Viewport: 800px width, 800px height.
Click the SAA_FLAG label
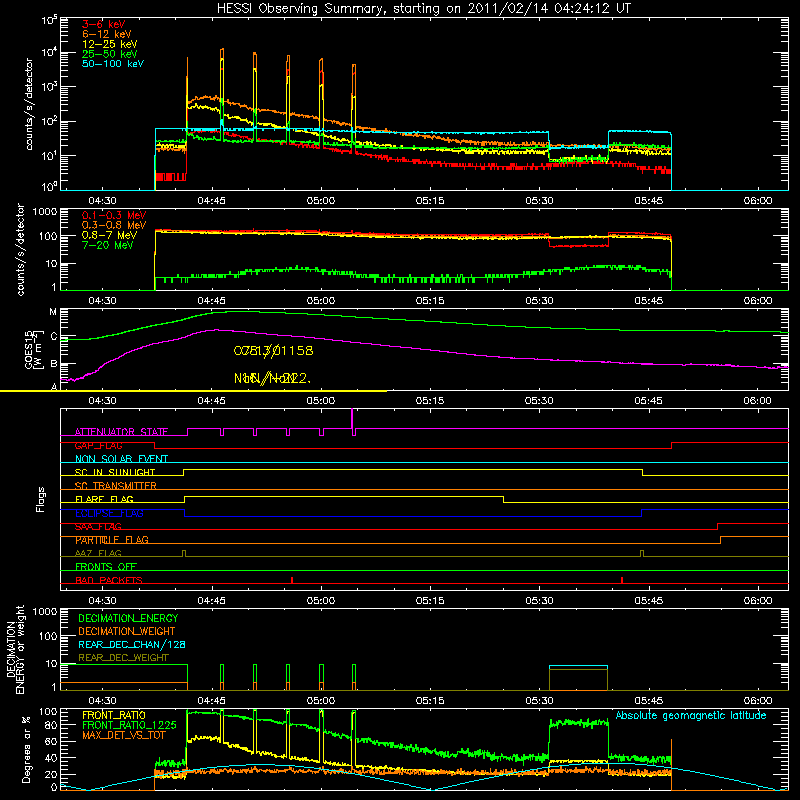[98, 526]
